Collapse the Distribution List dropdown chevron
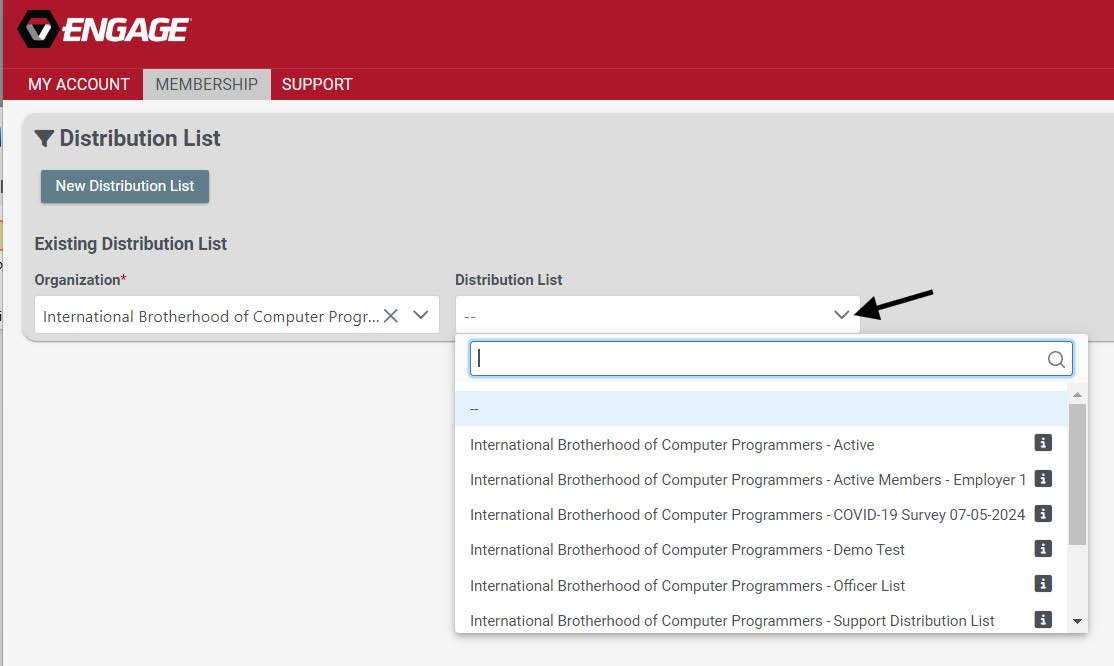Image resolution: width=1114 pixels, height=666 pixels. 841,315
